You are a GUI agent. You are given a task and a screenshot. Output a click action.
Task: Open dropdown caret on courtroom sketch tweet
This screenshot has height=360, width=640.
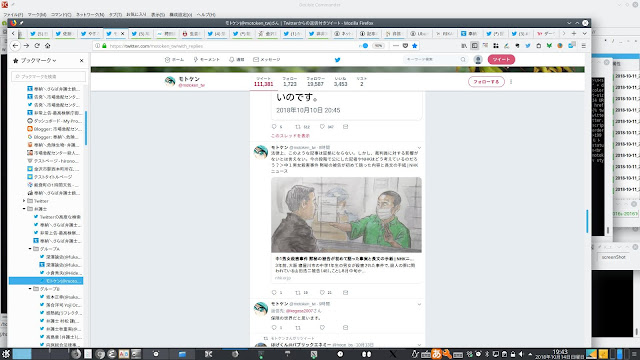[x=419, y=148]
